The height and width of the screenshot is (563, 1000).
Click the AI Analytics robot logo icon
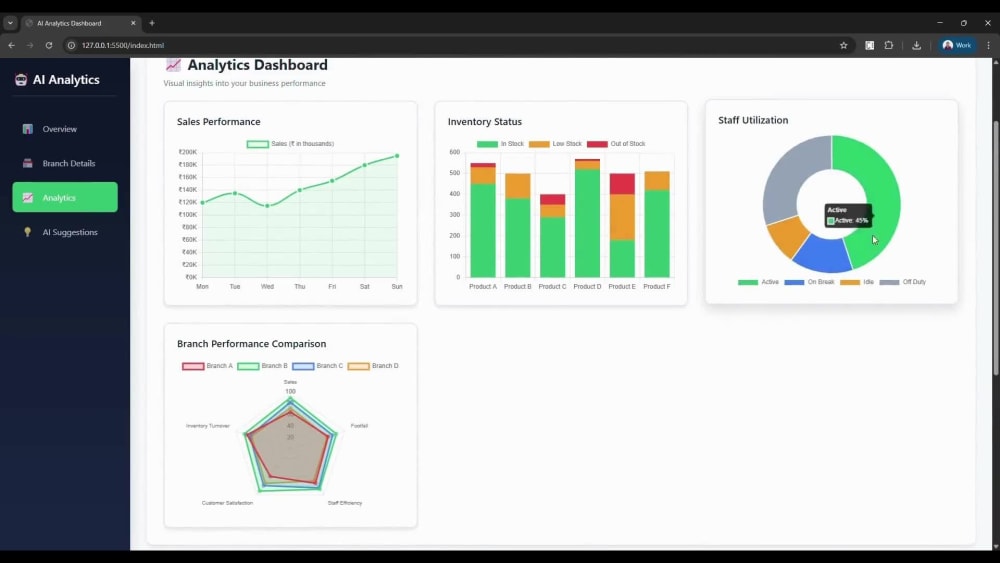pos(21,80)
